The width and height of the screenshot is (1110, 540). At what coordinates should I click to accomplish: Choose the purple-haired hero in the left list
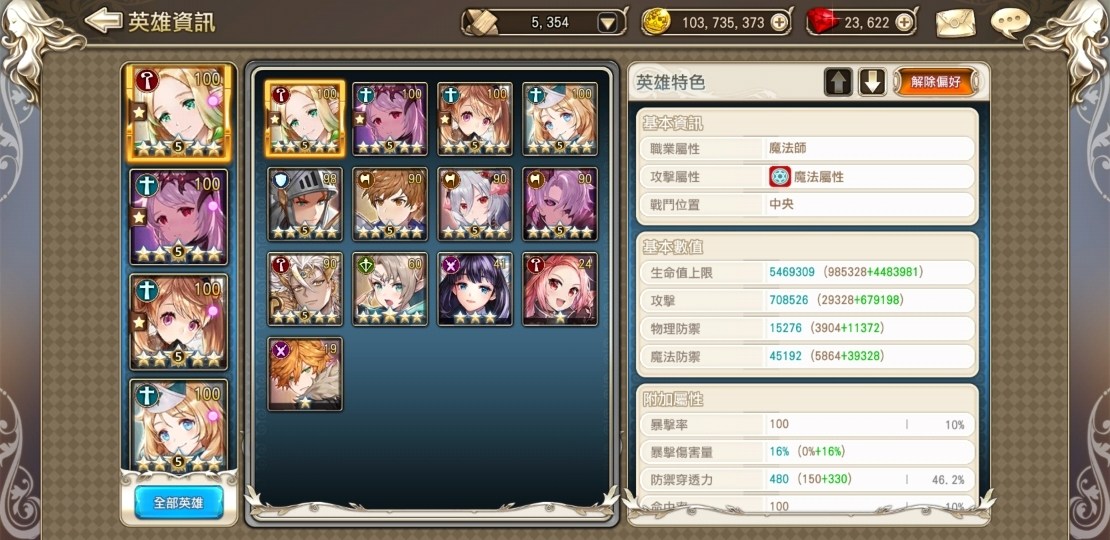click(178, 217)
